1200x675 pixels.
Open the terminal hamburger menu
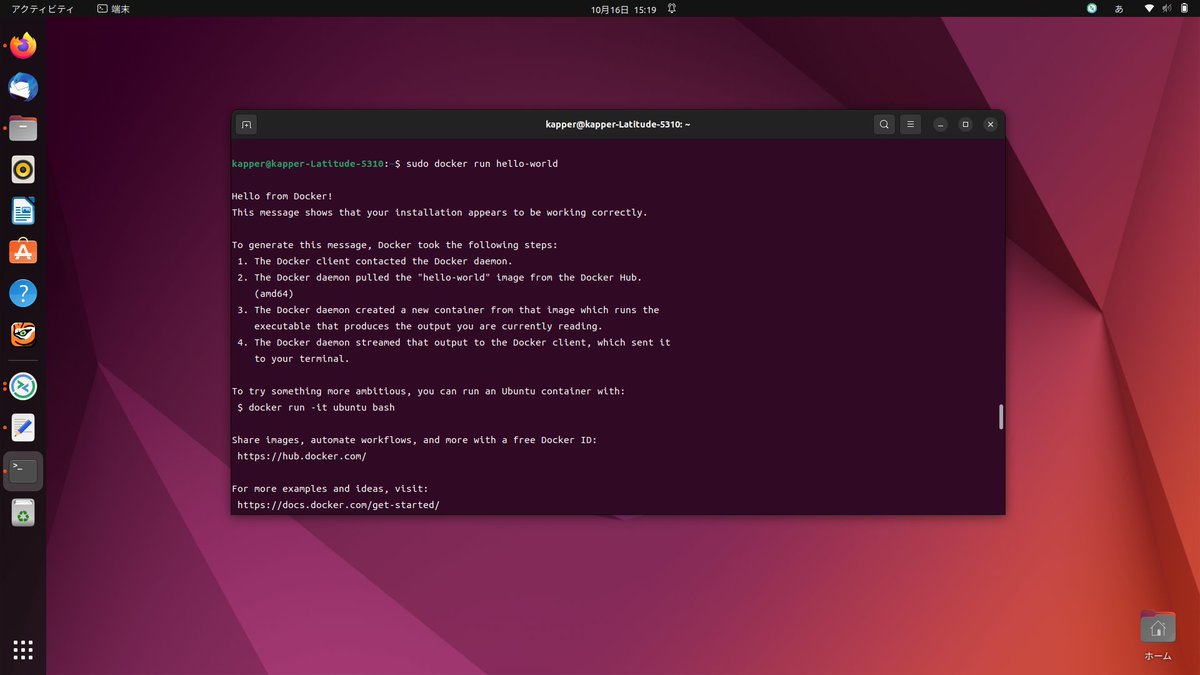click(910, 124)
